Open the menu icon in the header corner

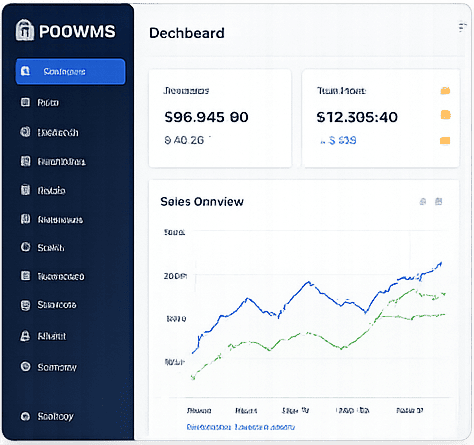pyautogui.click(x=462, y=27)
